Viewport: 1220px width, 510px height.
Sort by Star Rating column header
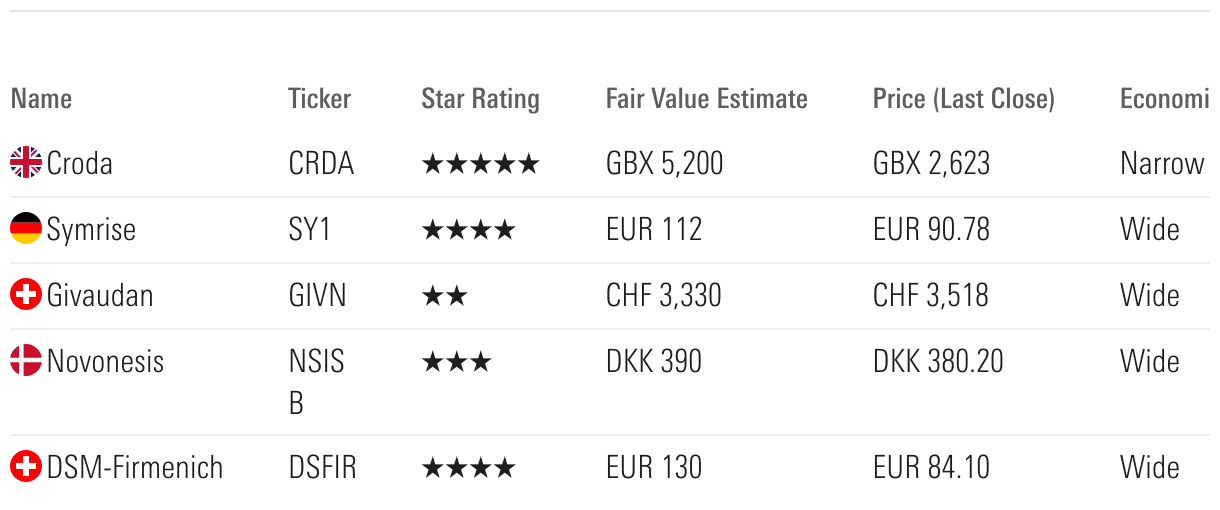480,99
